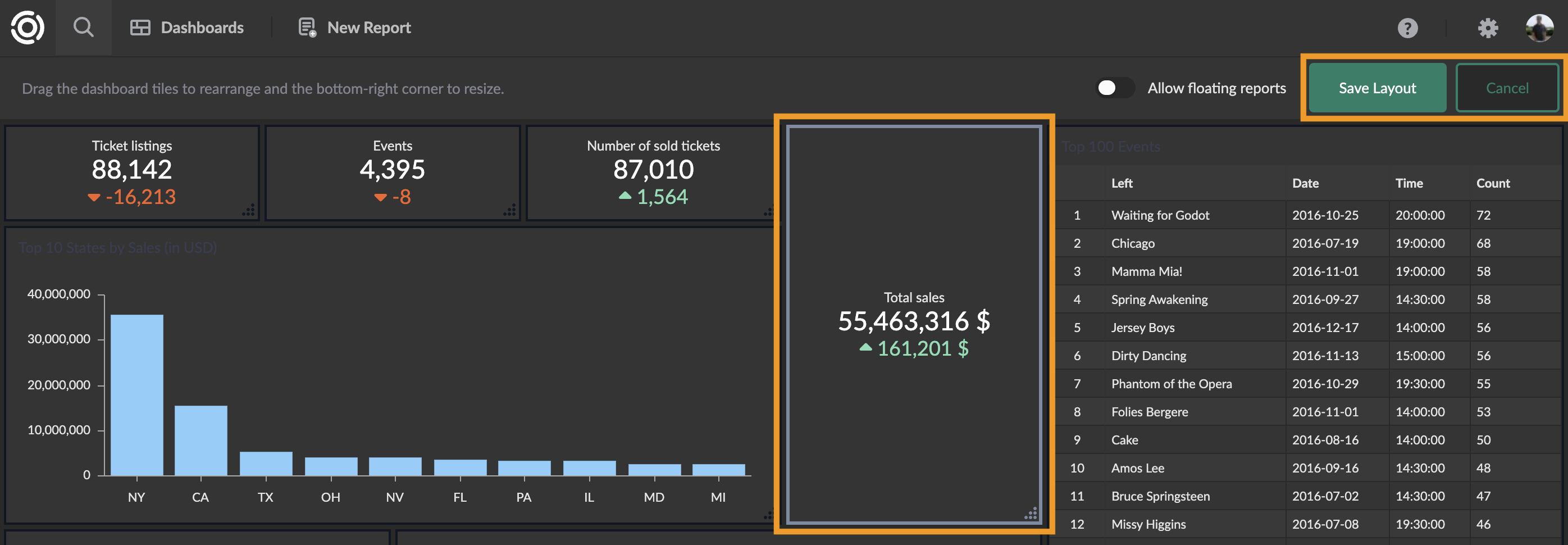Viewport: 1568px width, 545px height.
Task: Click the CA bar in chart
Action: (x=201, y=440)
